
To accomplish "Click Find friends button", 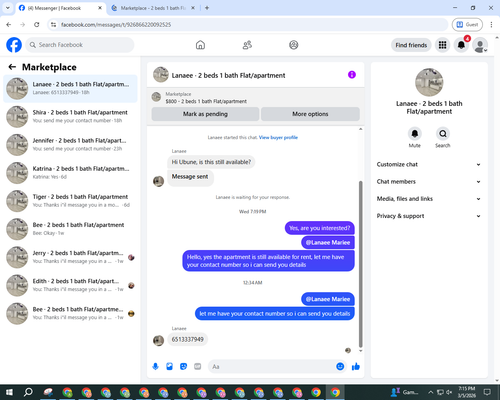I will [411, 45].
